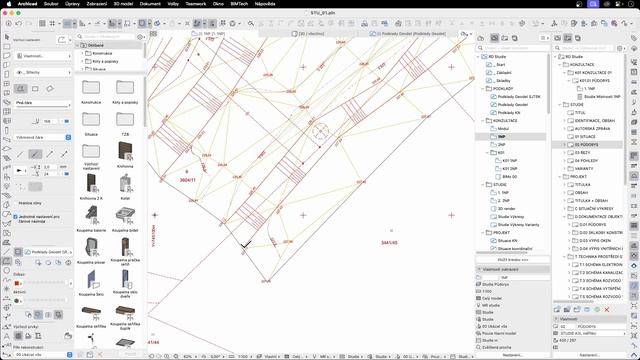
Task: Select the Arrow tool in toolbox
Action: coord(7,37)
